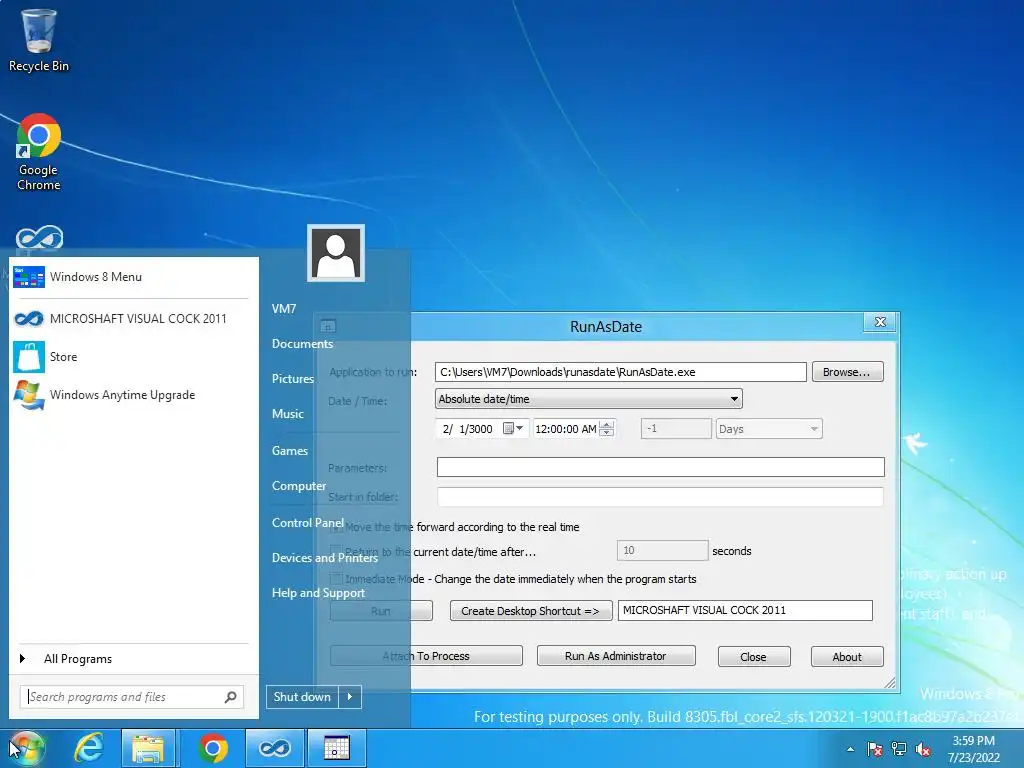Click the About button in RunAsDate

[x=847, y=657]
